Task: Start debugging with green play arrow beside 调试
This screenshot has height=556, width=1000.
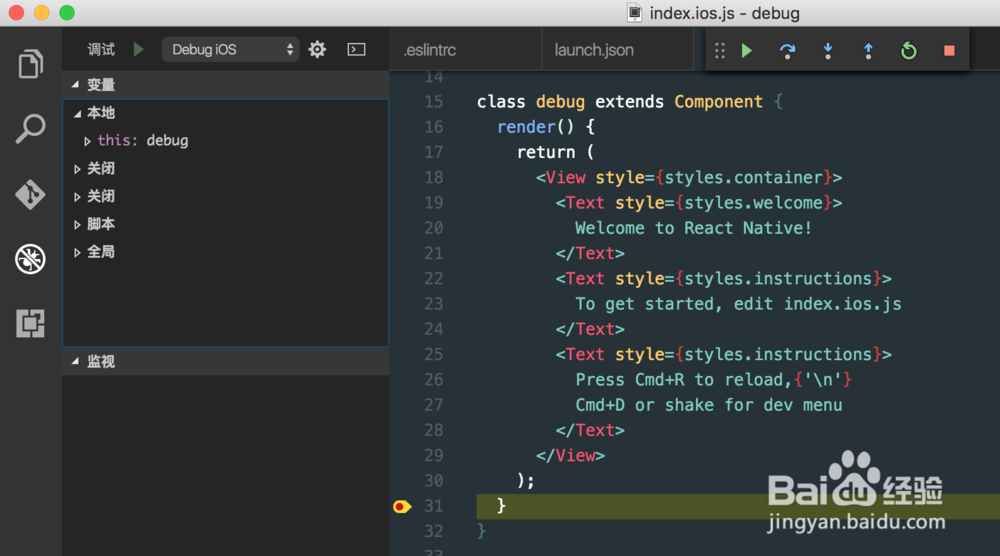Action: pos(138,49)
